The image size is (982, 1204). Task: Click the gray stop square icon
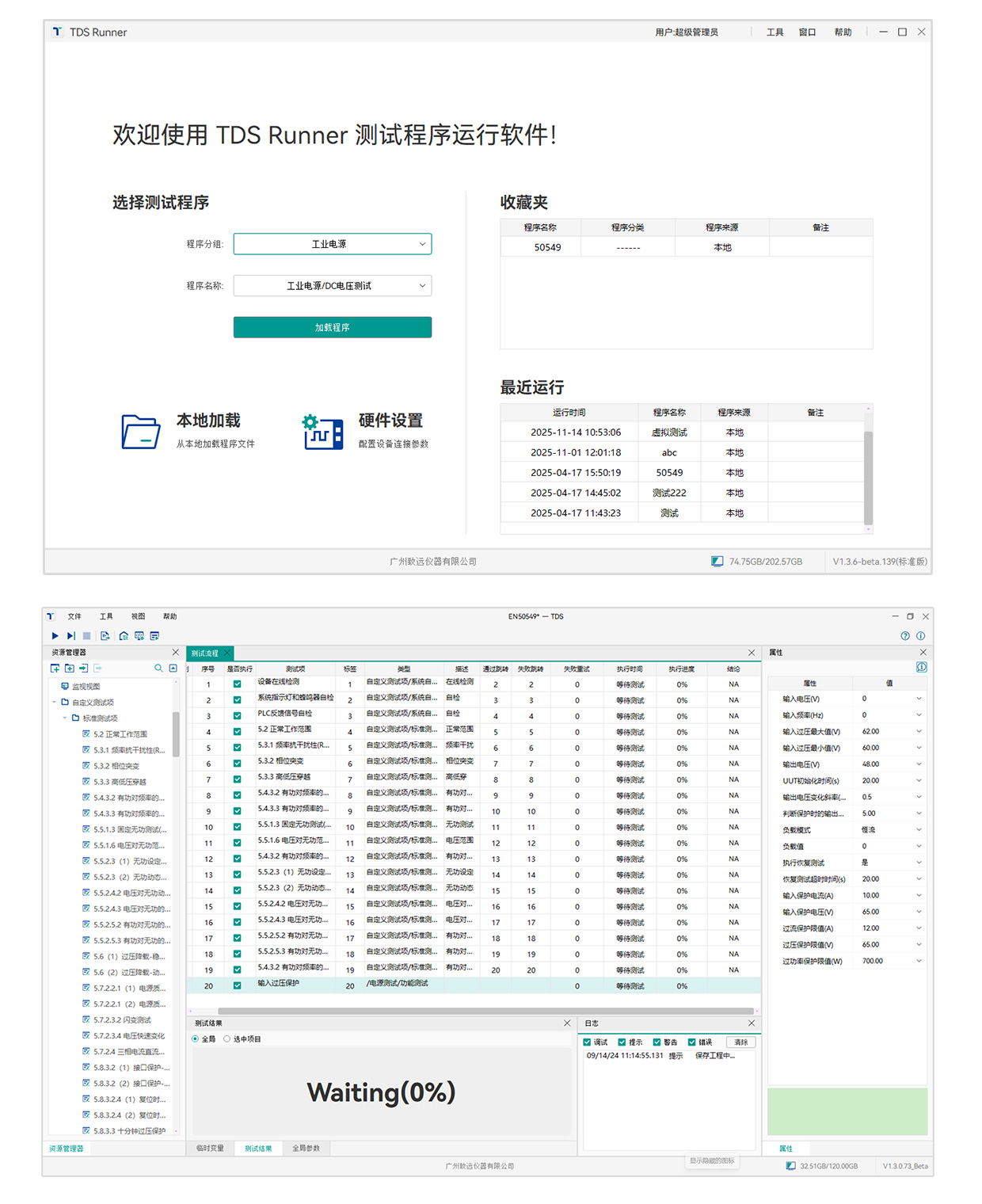click(86, 636)
